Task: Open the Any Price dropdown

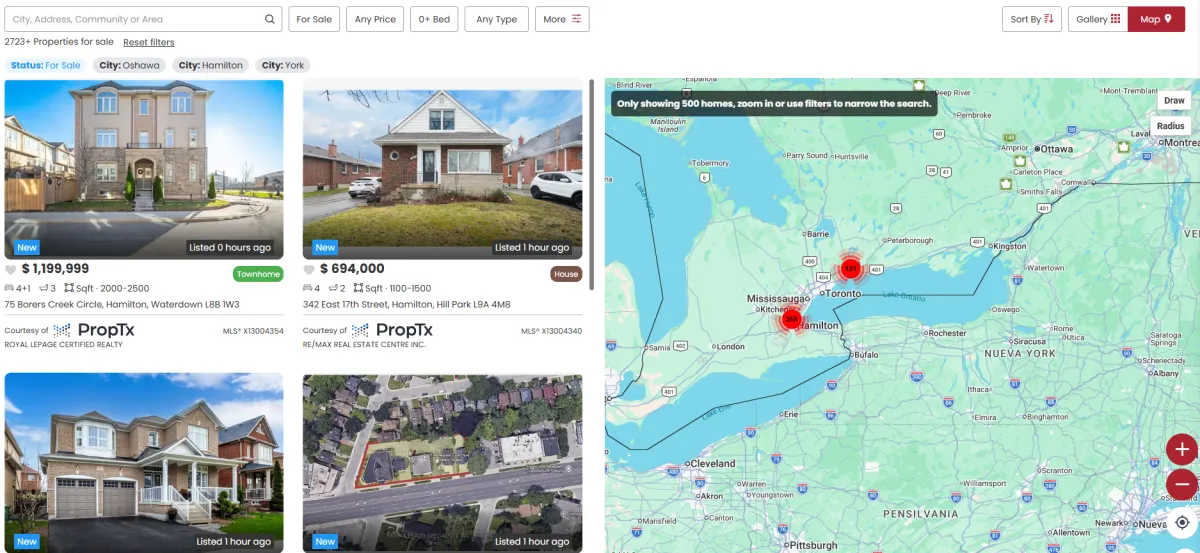Action: [x=375, y=19]
